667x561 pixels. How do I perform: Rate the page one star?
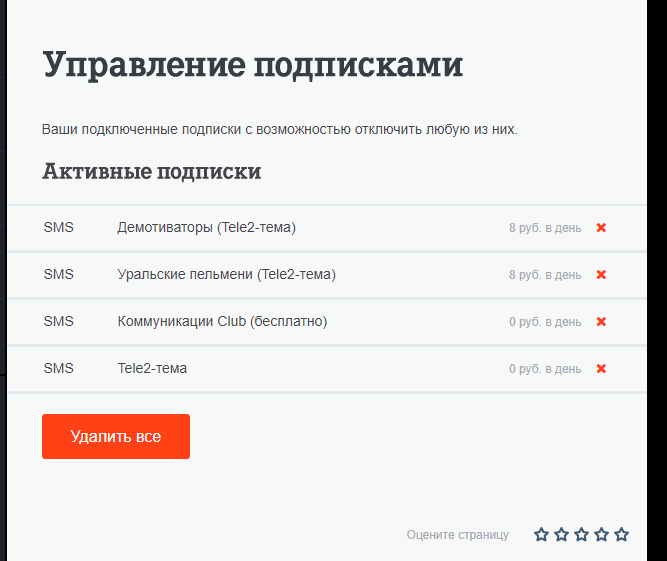pyautogui.click(x=541, y=535)
